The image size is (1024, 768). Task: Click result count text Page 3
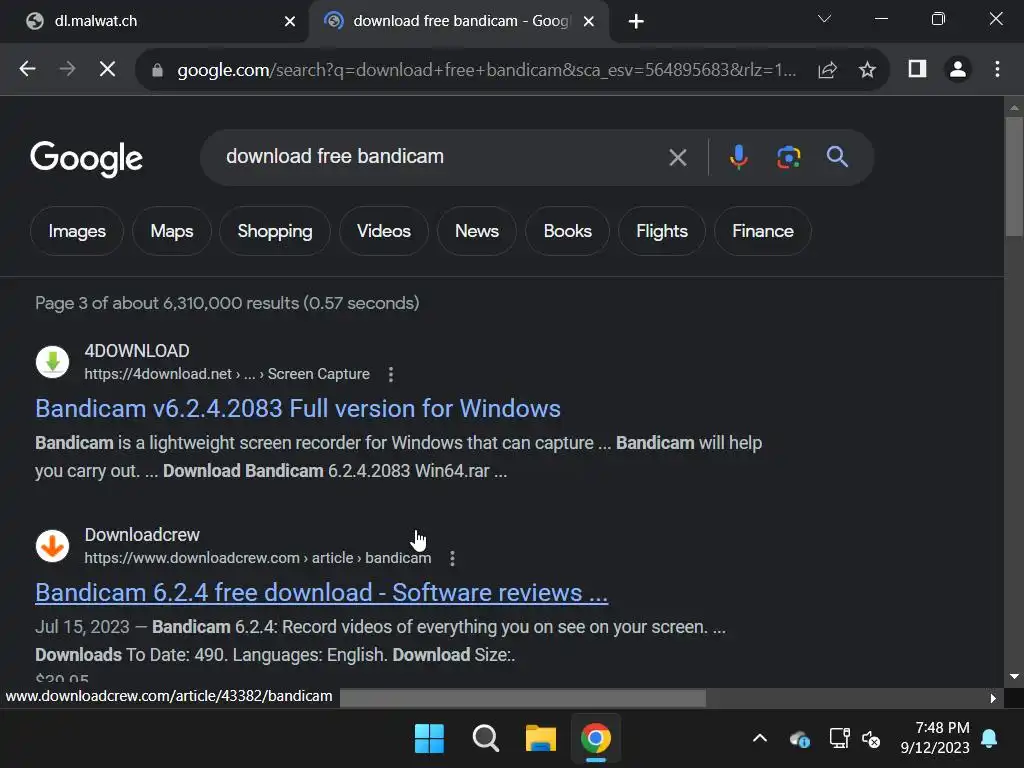227,303
